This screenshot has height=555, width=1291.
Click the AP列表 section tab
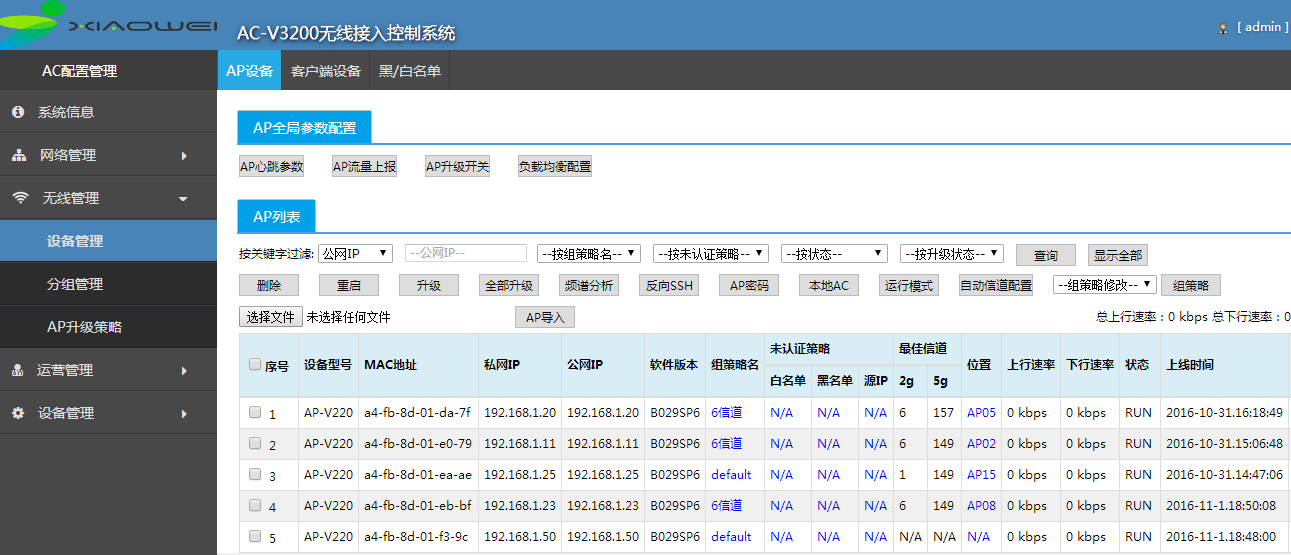pos(276,216)
